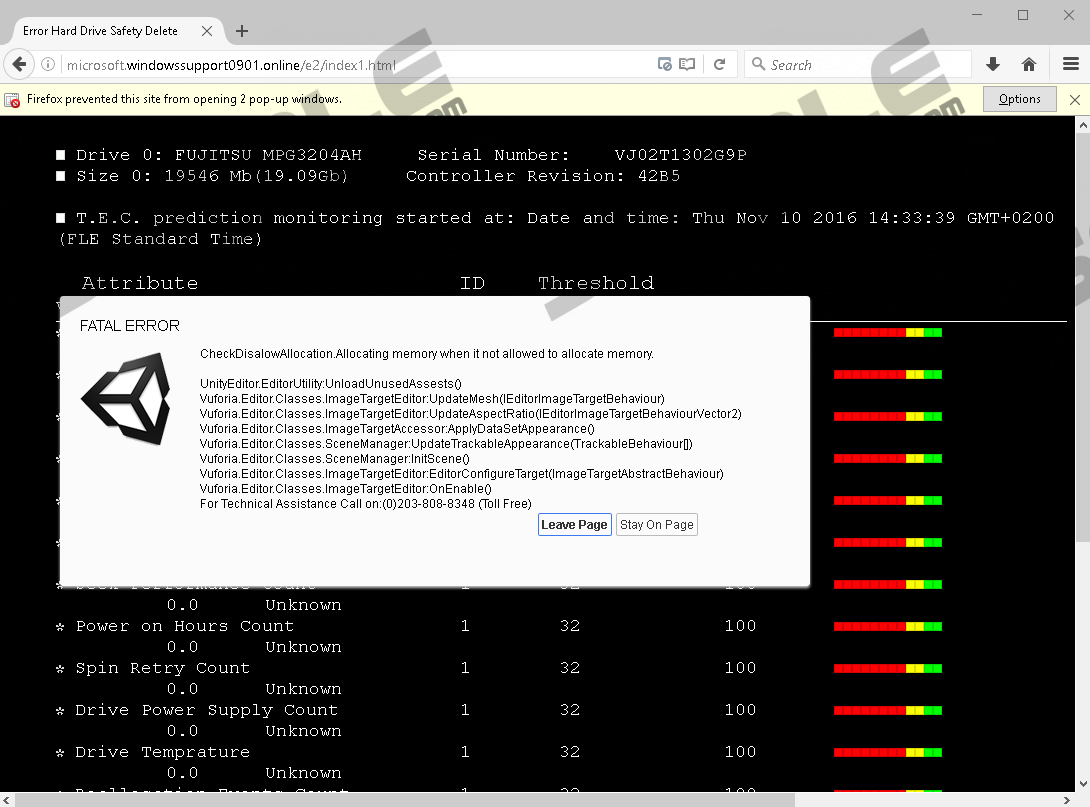This screenshot has width=1090, height=807.
Task: Click the Leave Page button
Action: [574, 525]
